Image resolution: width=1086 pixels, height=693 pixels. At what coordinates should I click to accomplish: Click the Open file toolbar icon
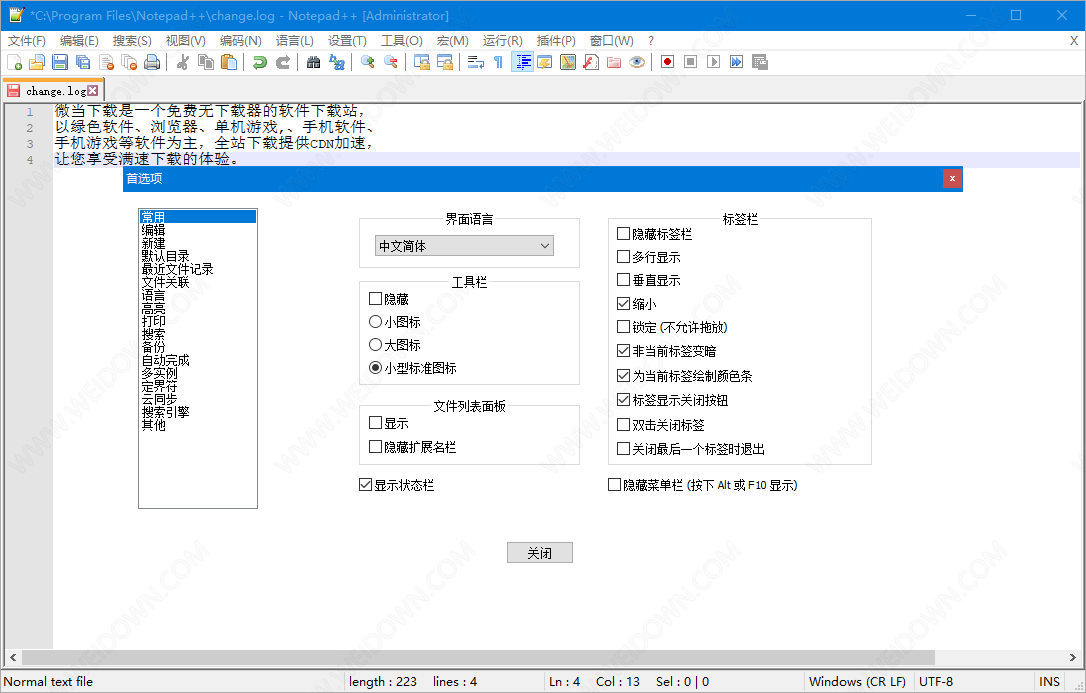pyautogui.click(x=37, y=62)
